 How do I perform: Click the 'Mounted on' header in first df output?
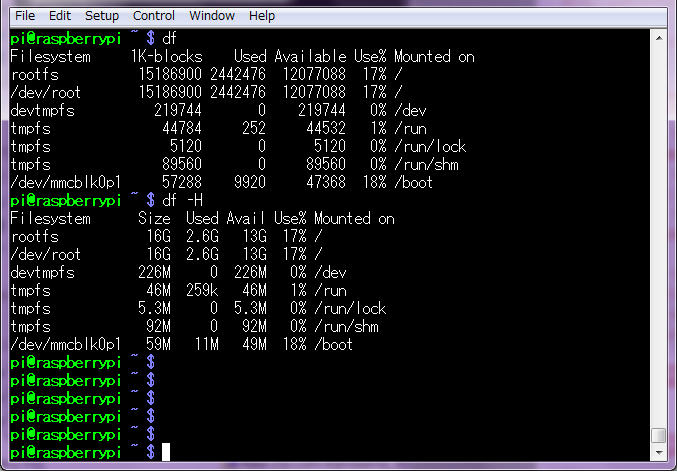pos(434,57)
